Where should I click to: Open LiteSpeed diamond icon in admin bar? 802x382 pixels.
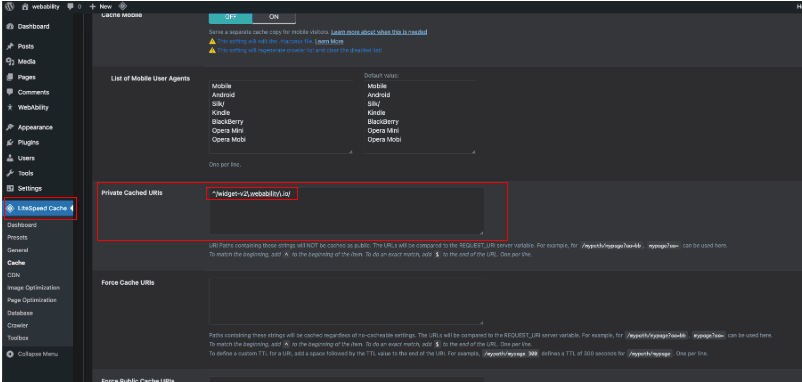point(122,7)
